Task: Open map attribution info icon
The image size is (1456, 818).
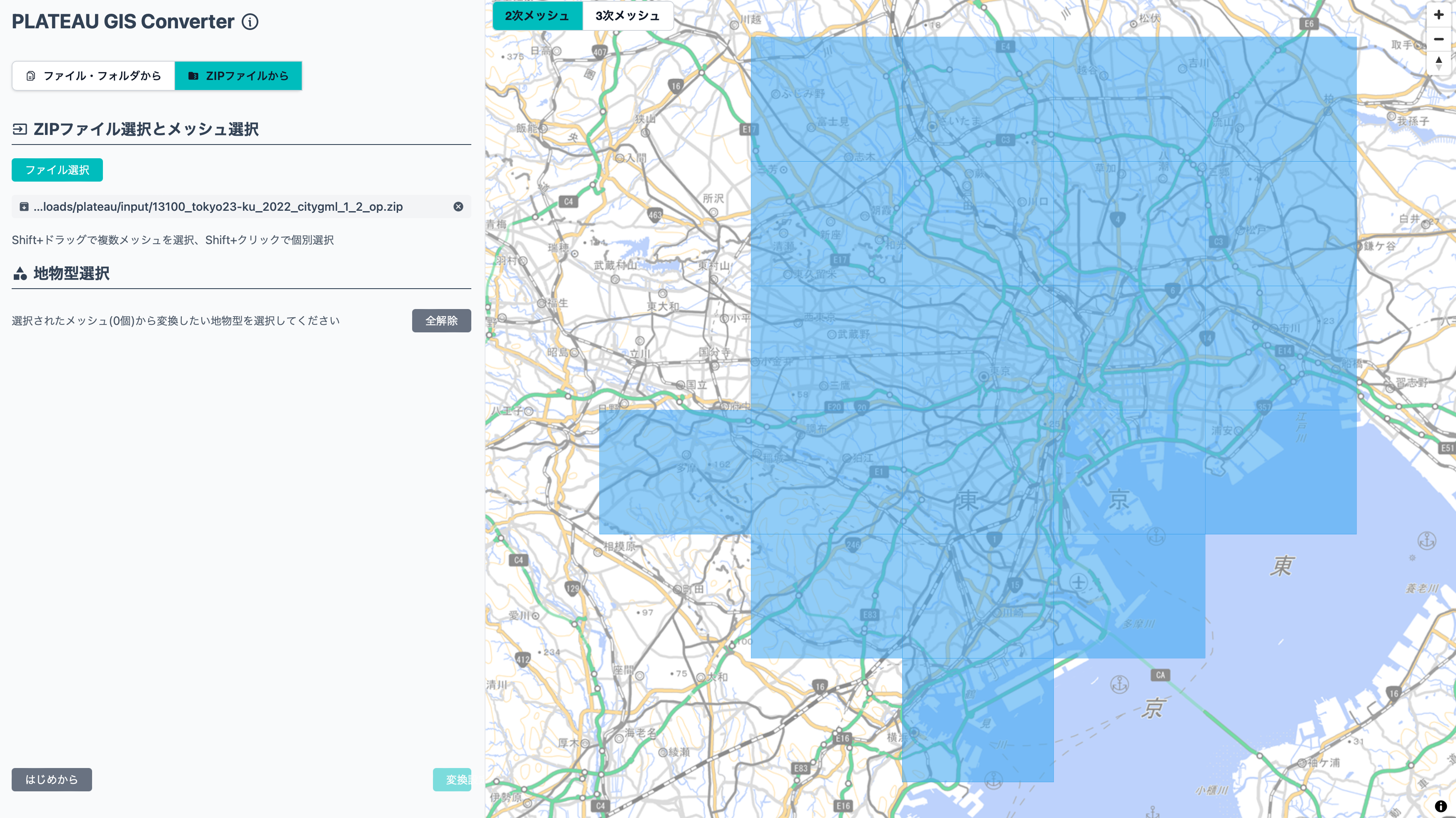Action: (1441, 806)
